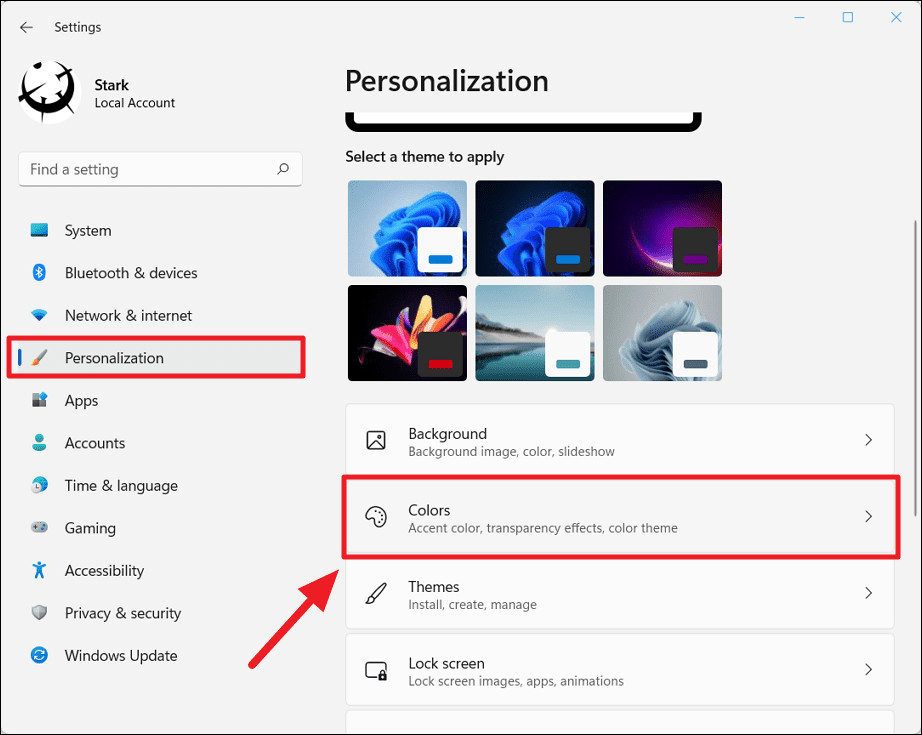The width and height of the screenshot is (922, 735).
Task: Click the Colors palette icon
Action: tap(376, 516)
